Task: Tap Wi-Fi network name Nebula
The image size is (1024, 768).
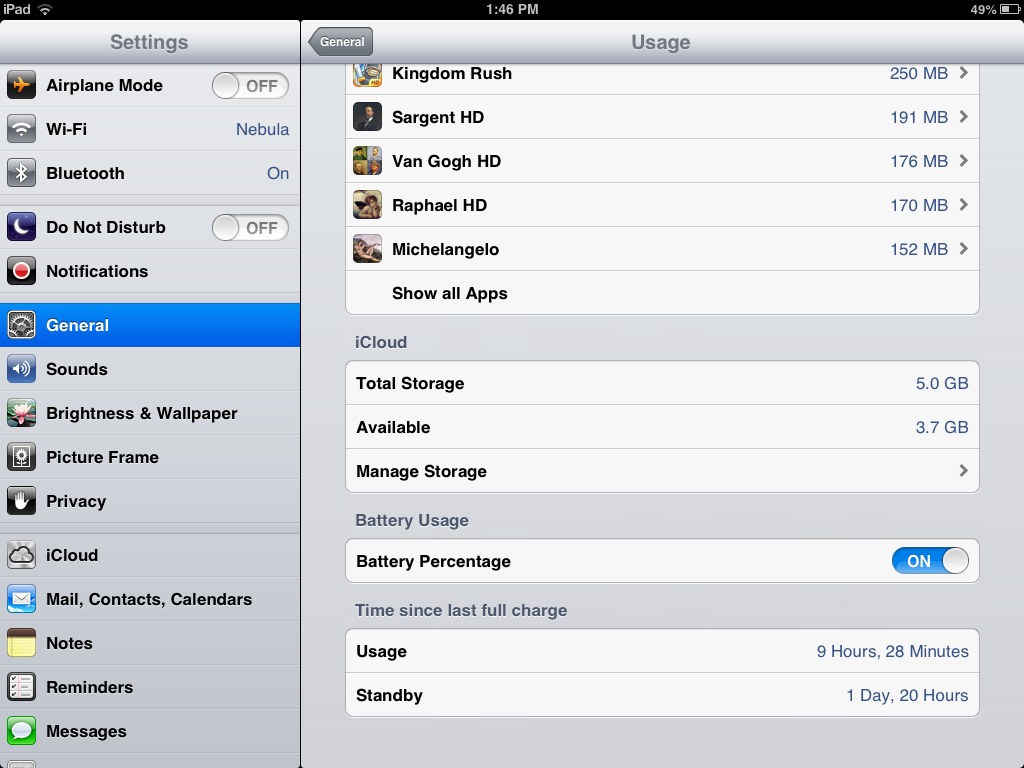Action: click(263, 129)
